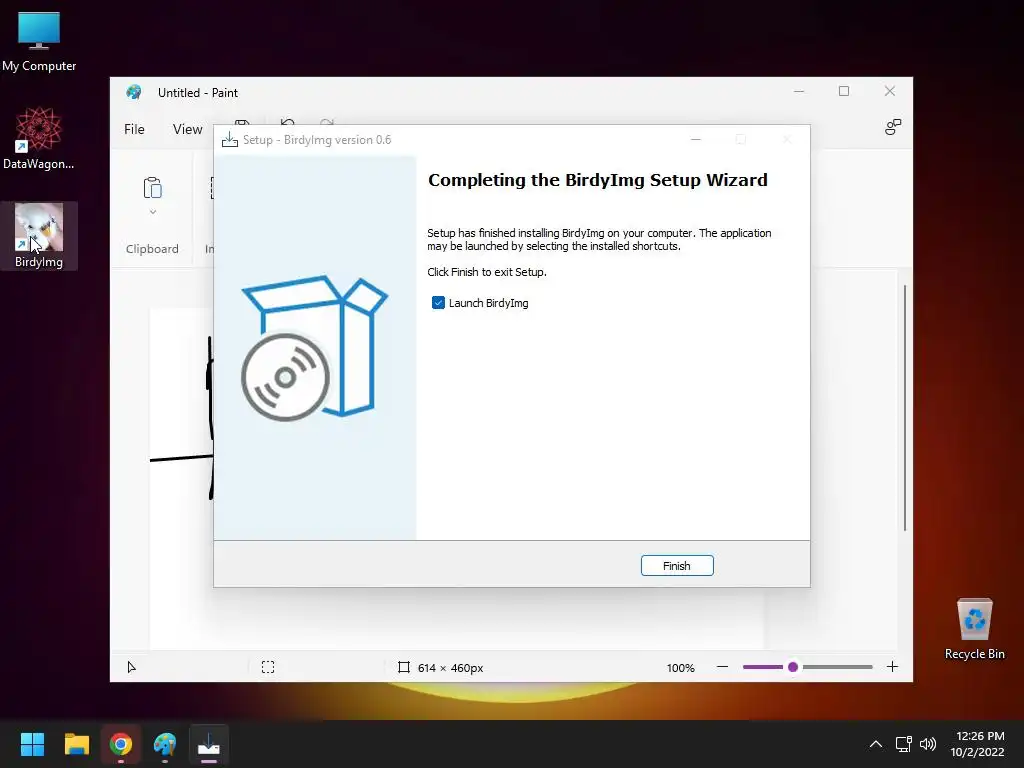Click the Paste clipboard icon in Paint
This screenshot has width=1024, height=768.
pos(152,188)
